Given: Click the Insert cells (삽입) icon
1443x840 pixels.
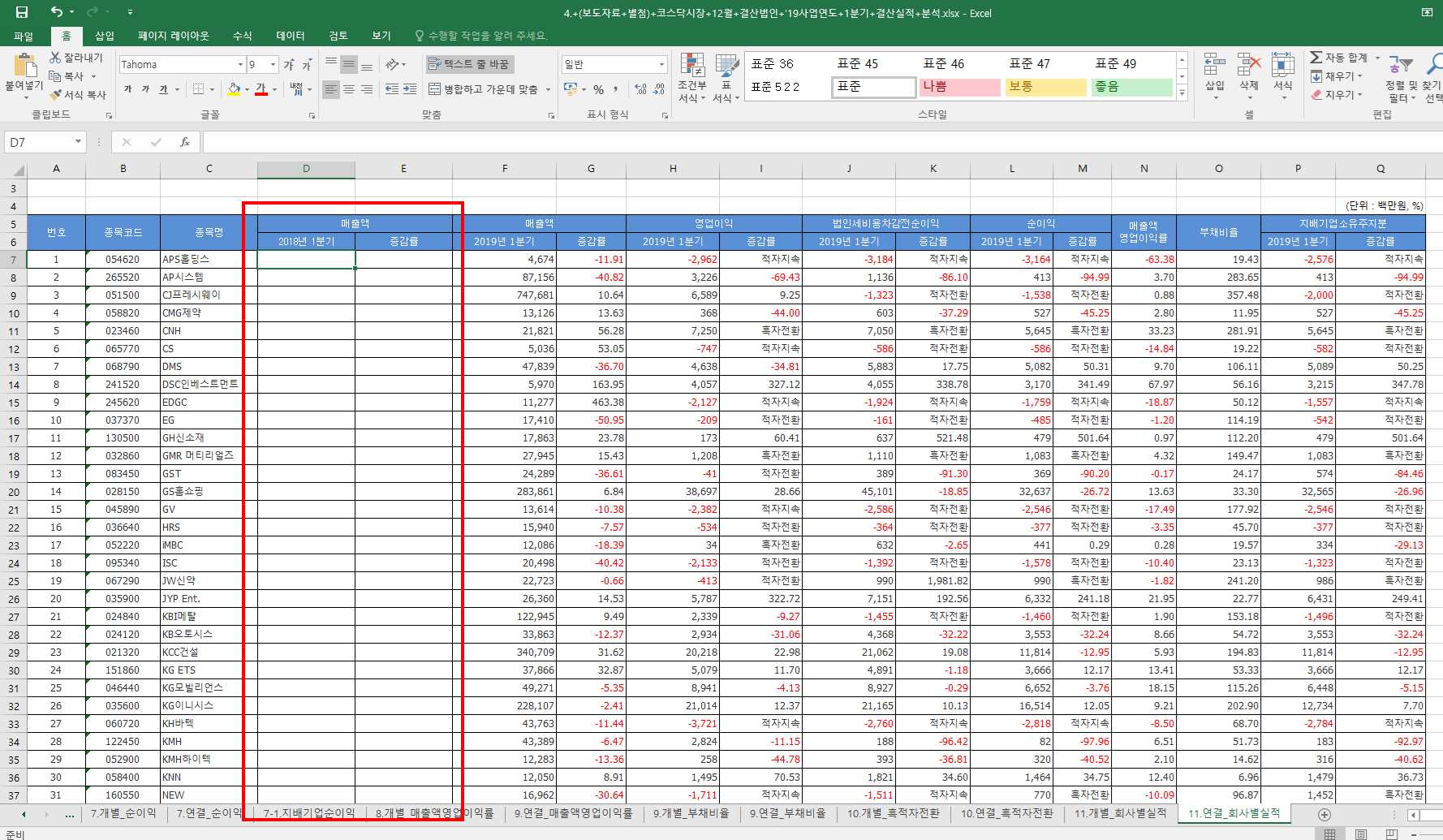Looking at the screenshot, I should coord(1215,65).
